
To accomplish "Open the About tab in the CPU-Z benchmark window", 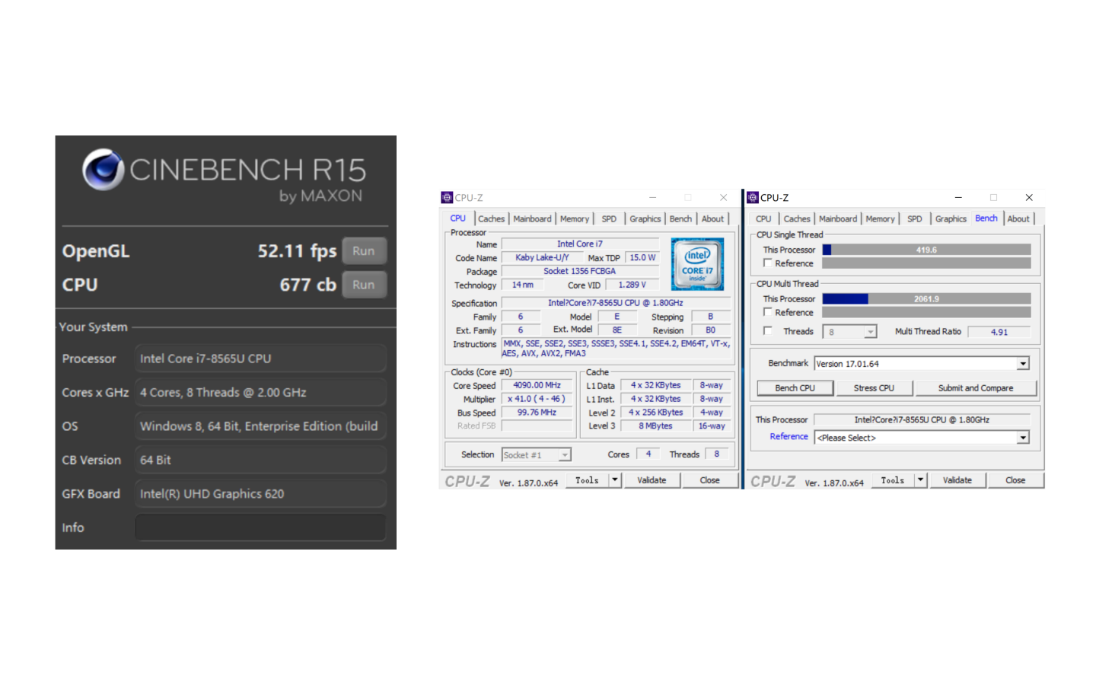I will click(x=1018, y=219).
